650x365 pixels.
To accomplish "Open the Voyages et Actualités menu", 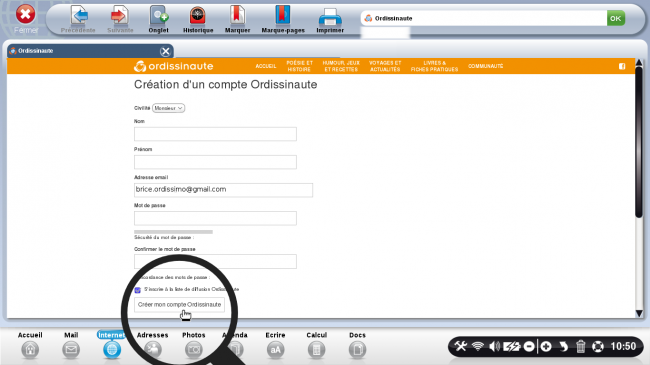I will pos(385,66).
